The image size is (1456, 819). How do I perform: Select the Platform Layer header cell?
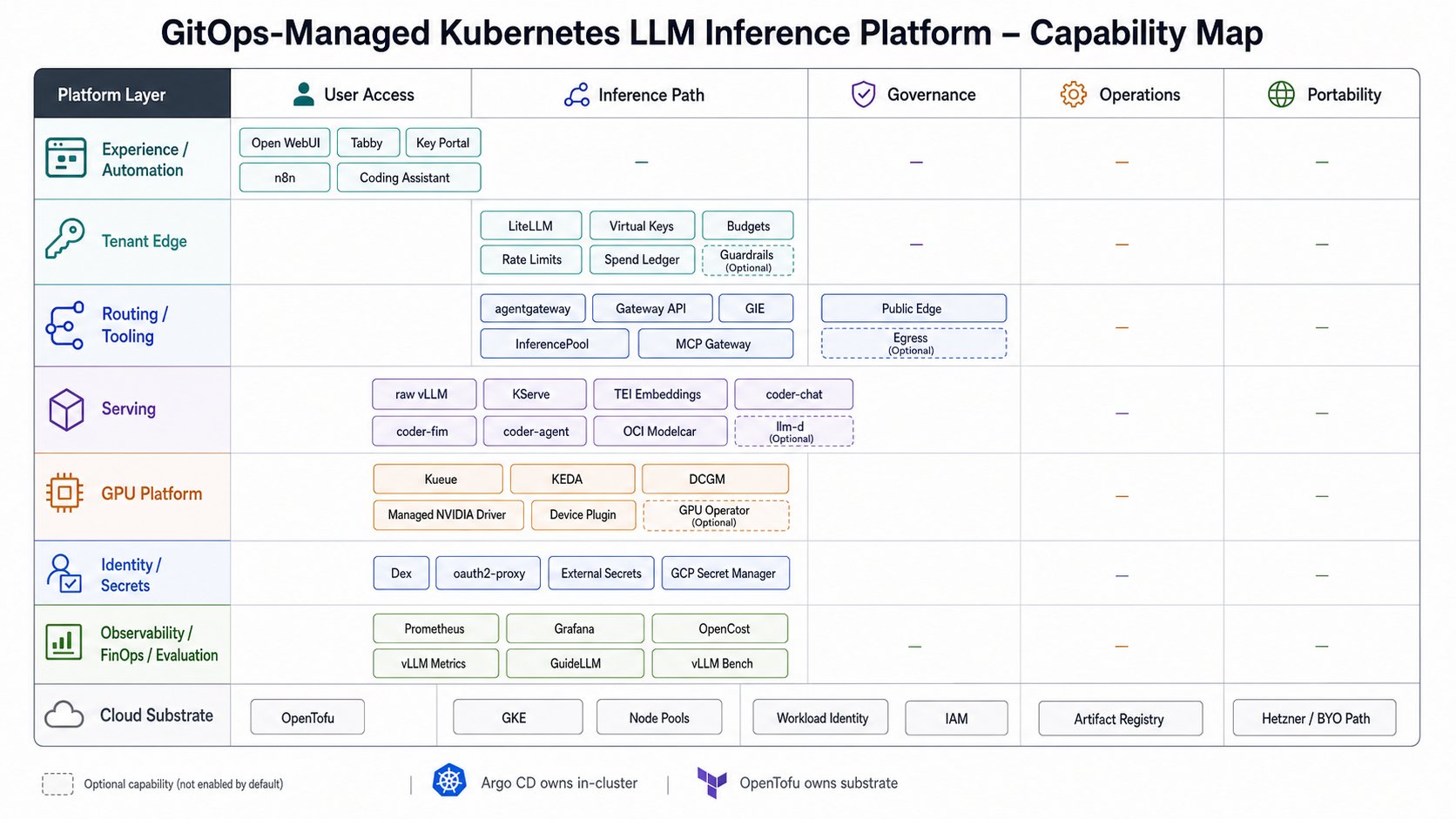pyautogui.click(x=132, y=94)
